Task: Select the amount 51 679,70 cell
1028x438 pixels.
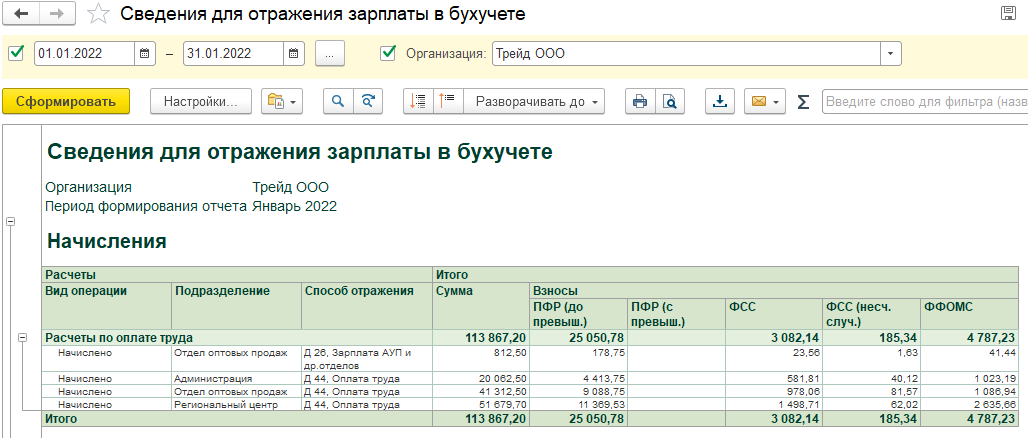Action: coord(481,405)
